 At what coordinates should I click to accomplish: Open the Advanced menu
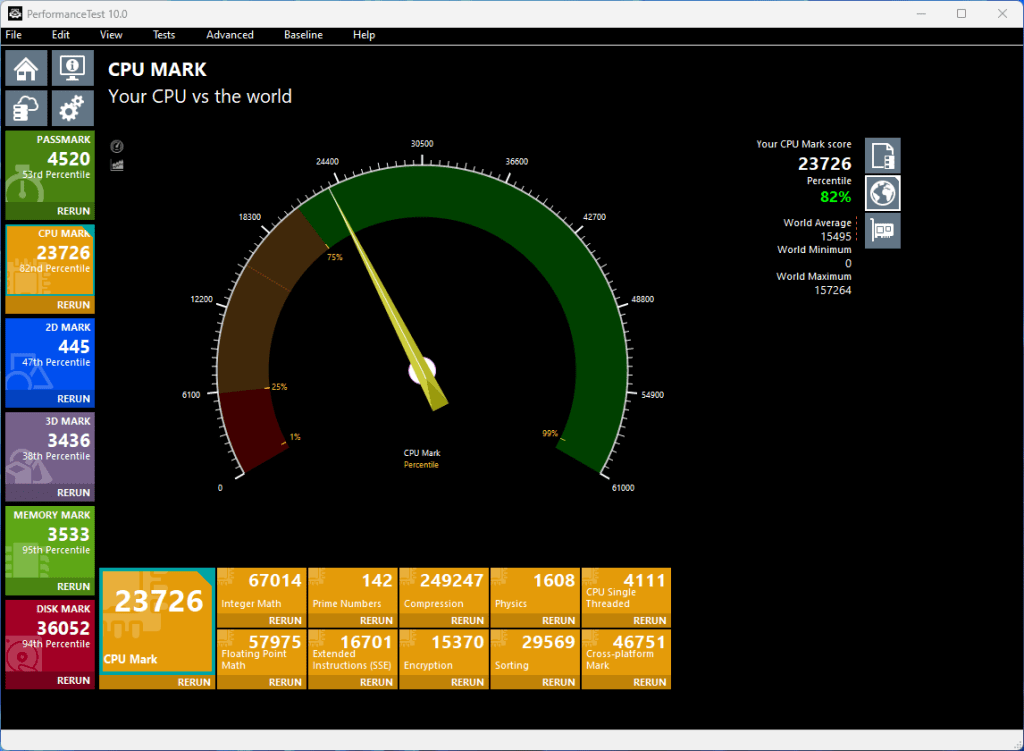tap(230, 35)
